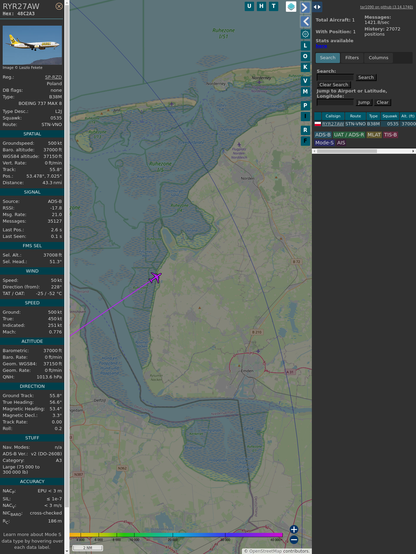Zoom in using the plus button
This screenshot has height=554, width=416.
[x=294, y=529]
